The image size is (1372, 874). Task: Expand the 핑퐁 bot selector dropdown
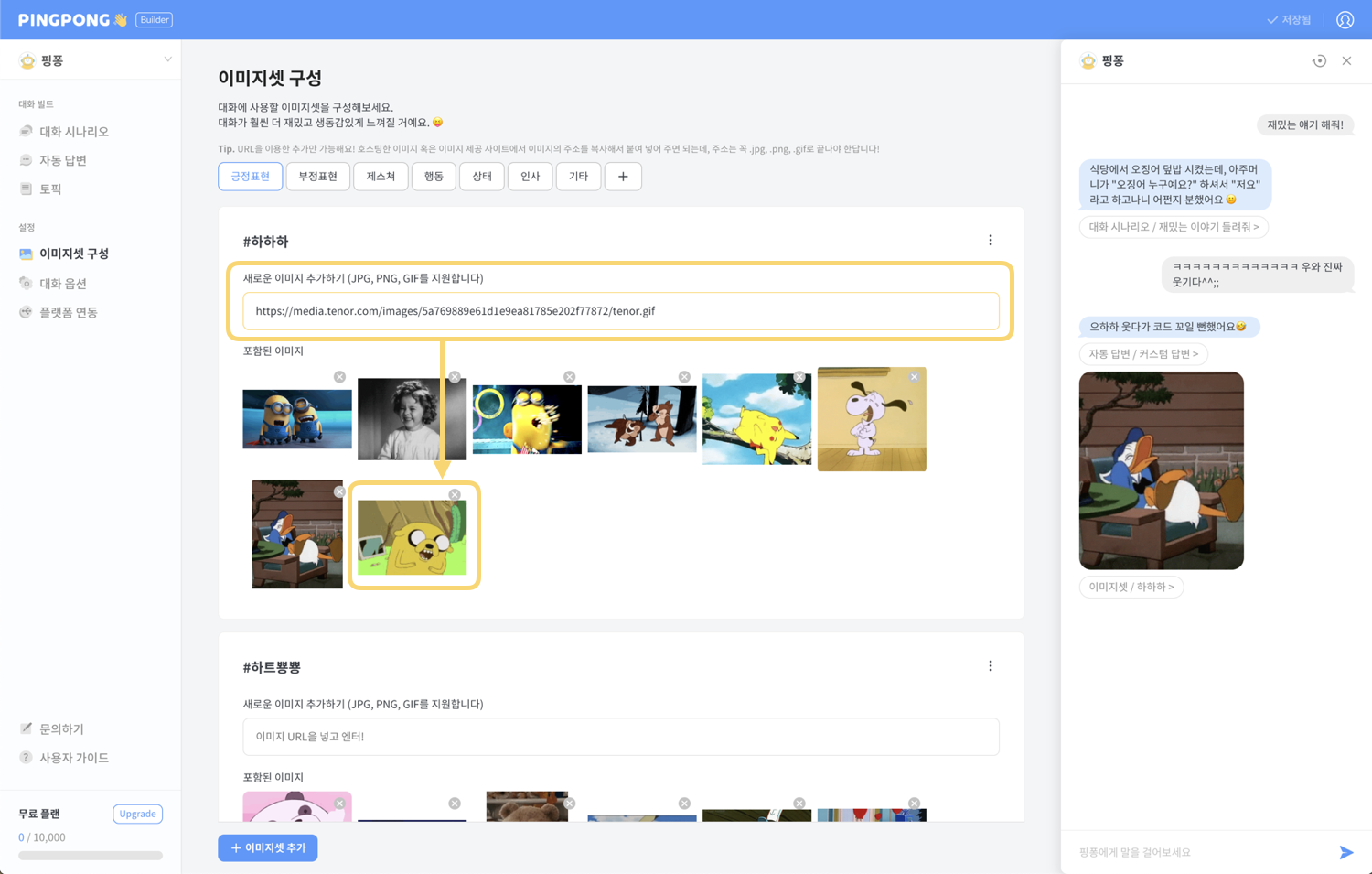pos(167,60)
